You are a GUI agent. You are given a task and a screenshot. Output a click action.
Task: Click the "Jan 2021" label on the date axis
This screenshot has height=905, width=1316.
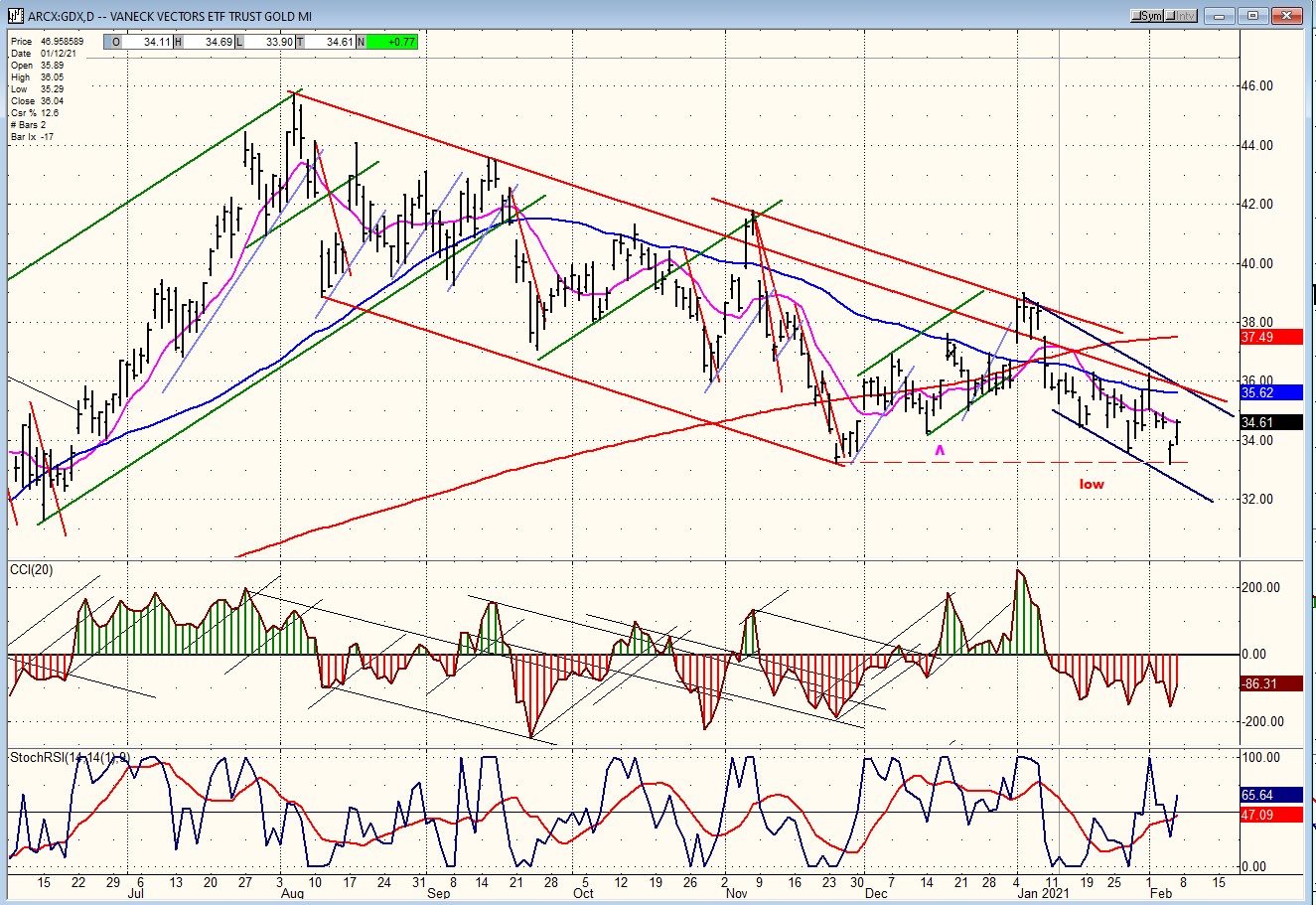tap(1042, 893)
